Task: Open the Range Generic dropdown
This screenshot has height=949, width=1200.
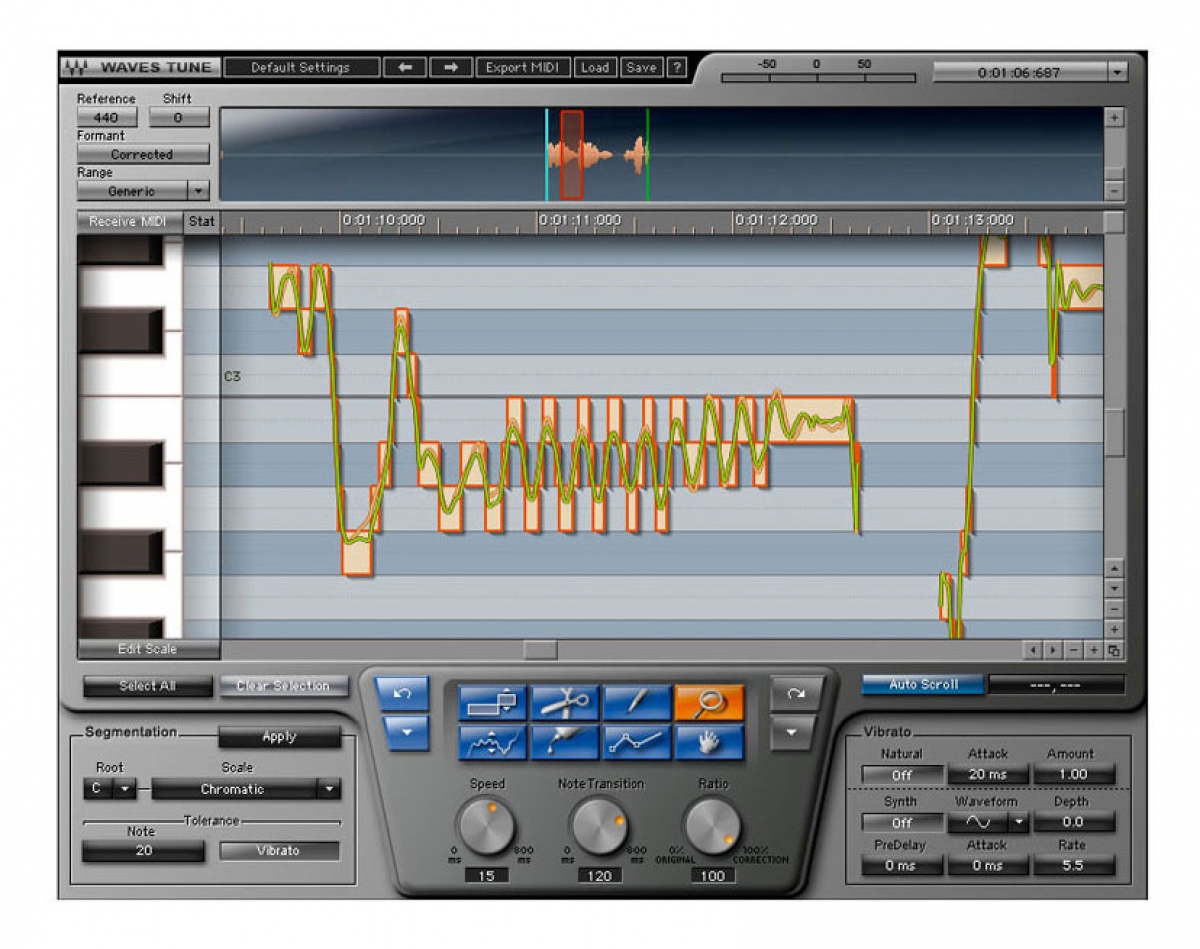Action: coord(143,191)
